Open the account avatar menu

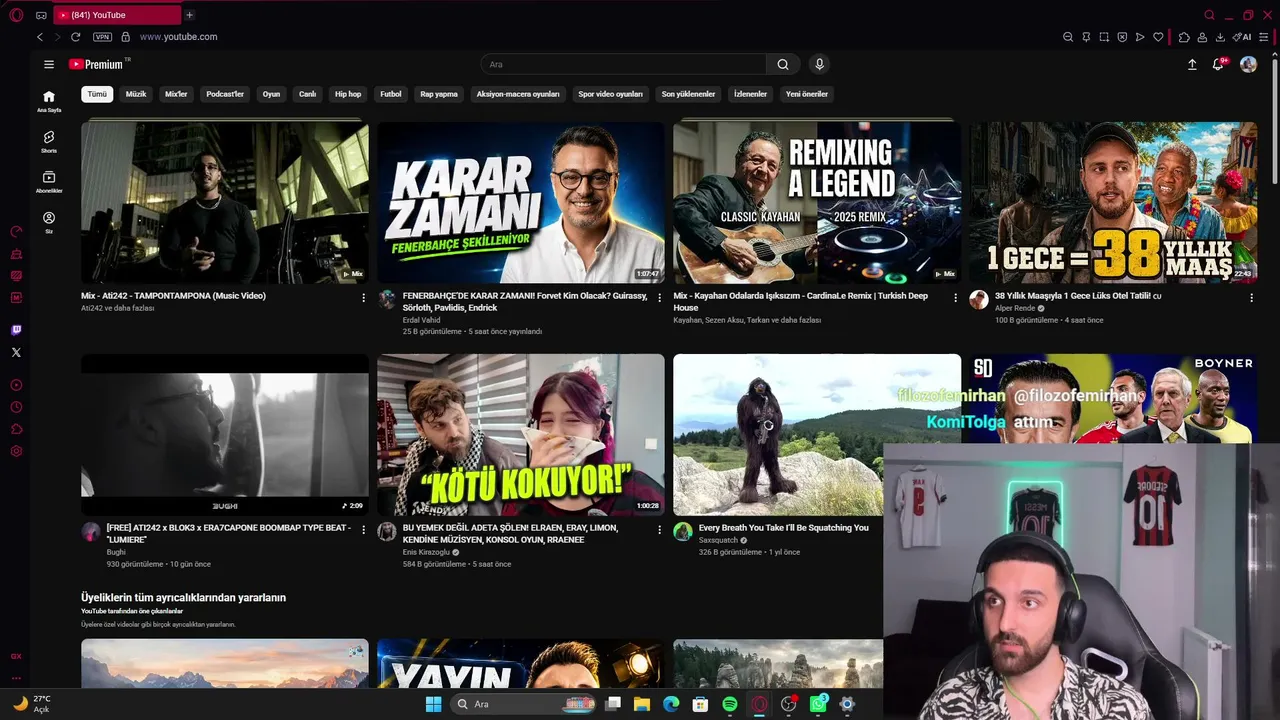click(1248, 64)
